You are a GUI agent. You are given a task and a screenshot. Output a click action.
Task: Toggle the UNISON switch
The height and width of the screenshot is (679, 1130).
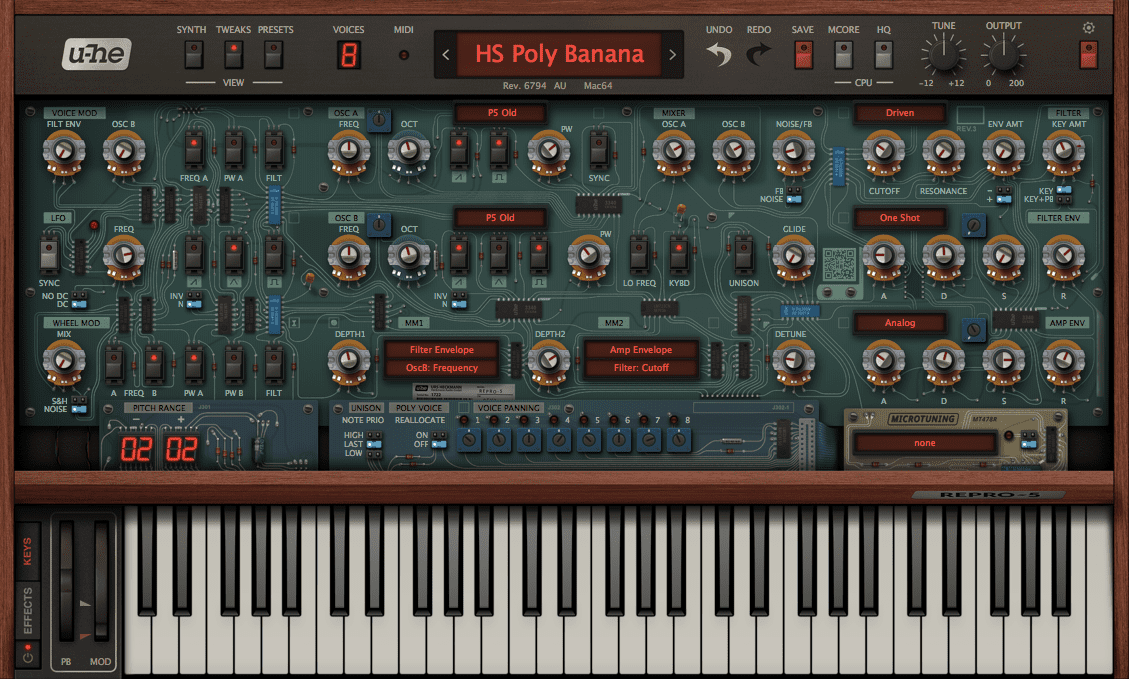(x=743, y=255)
